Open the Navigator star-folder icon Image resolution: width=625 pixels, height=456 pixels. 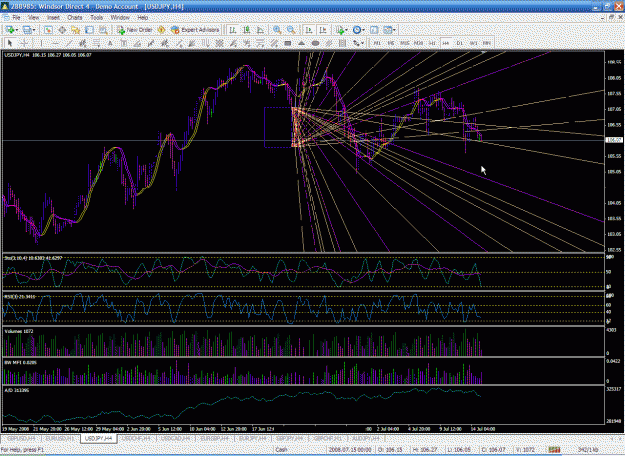point(76,30)
